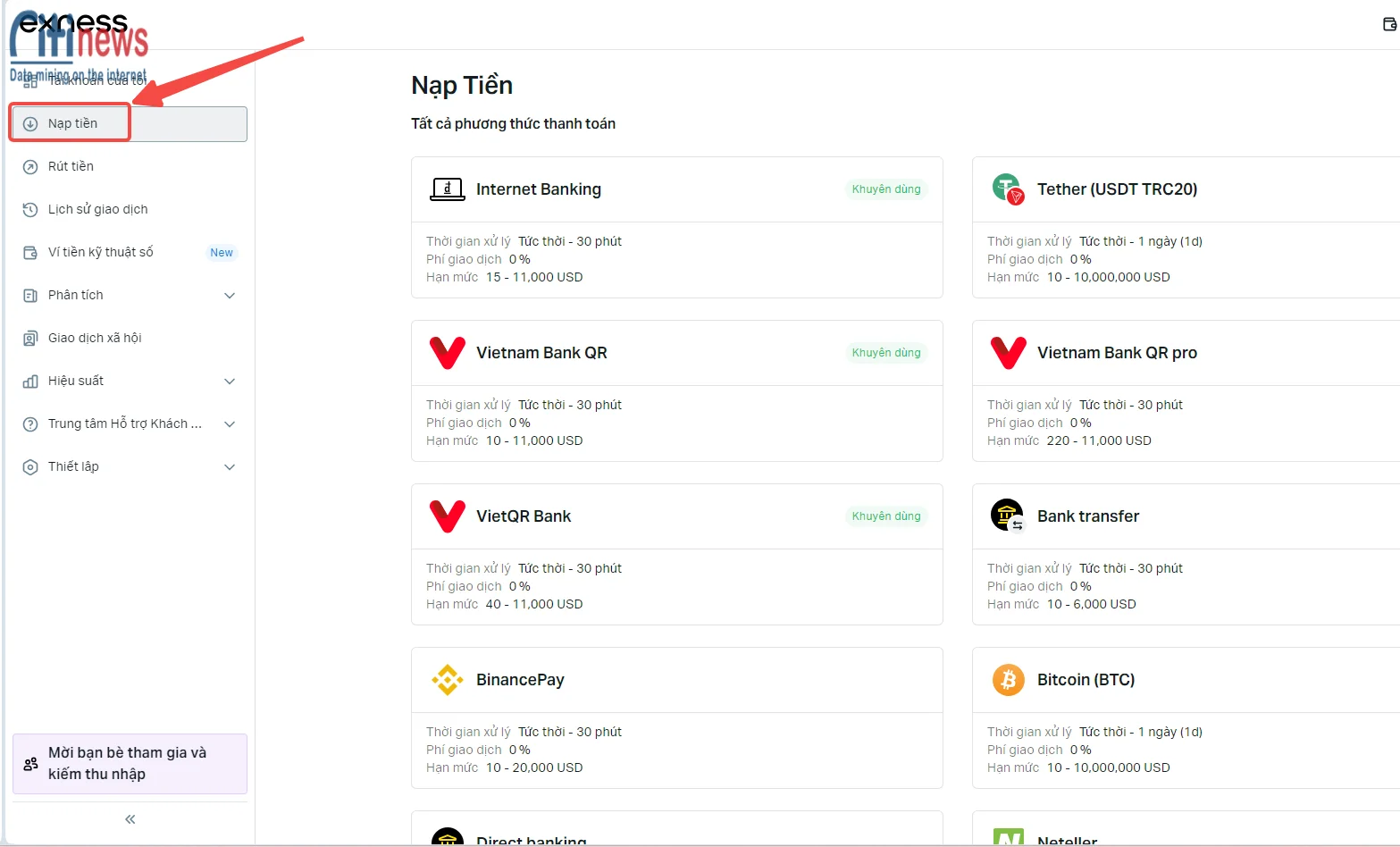This screenshot has width=1400, height=847.
Task: Click the Phân tích analytics icon
Action: click(30, 296)
